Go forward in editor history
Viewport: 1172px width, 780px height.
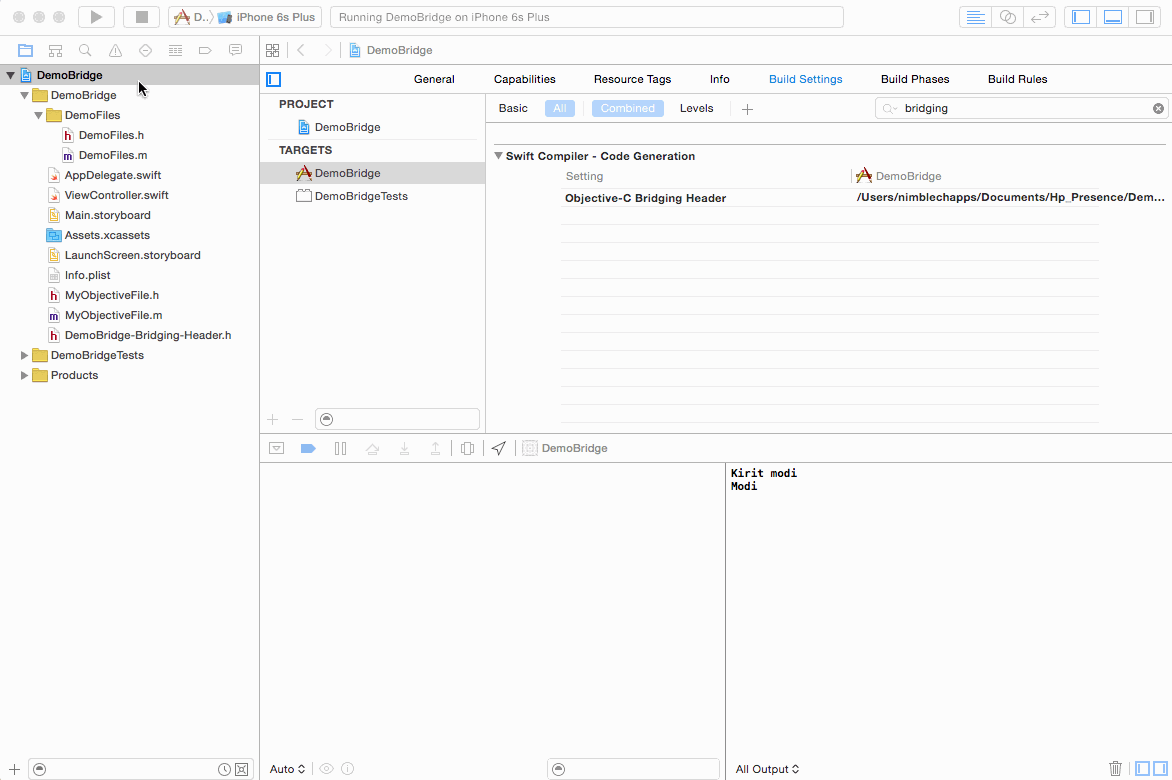[x=327, y=50]
